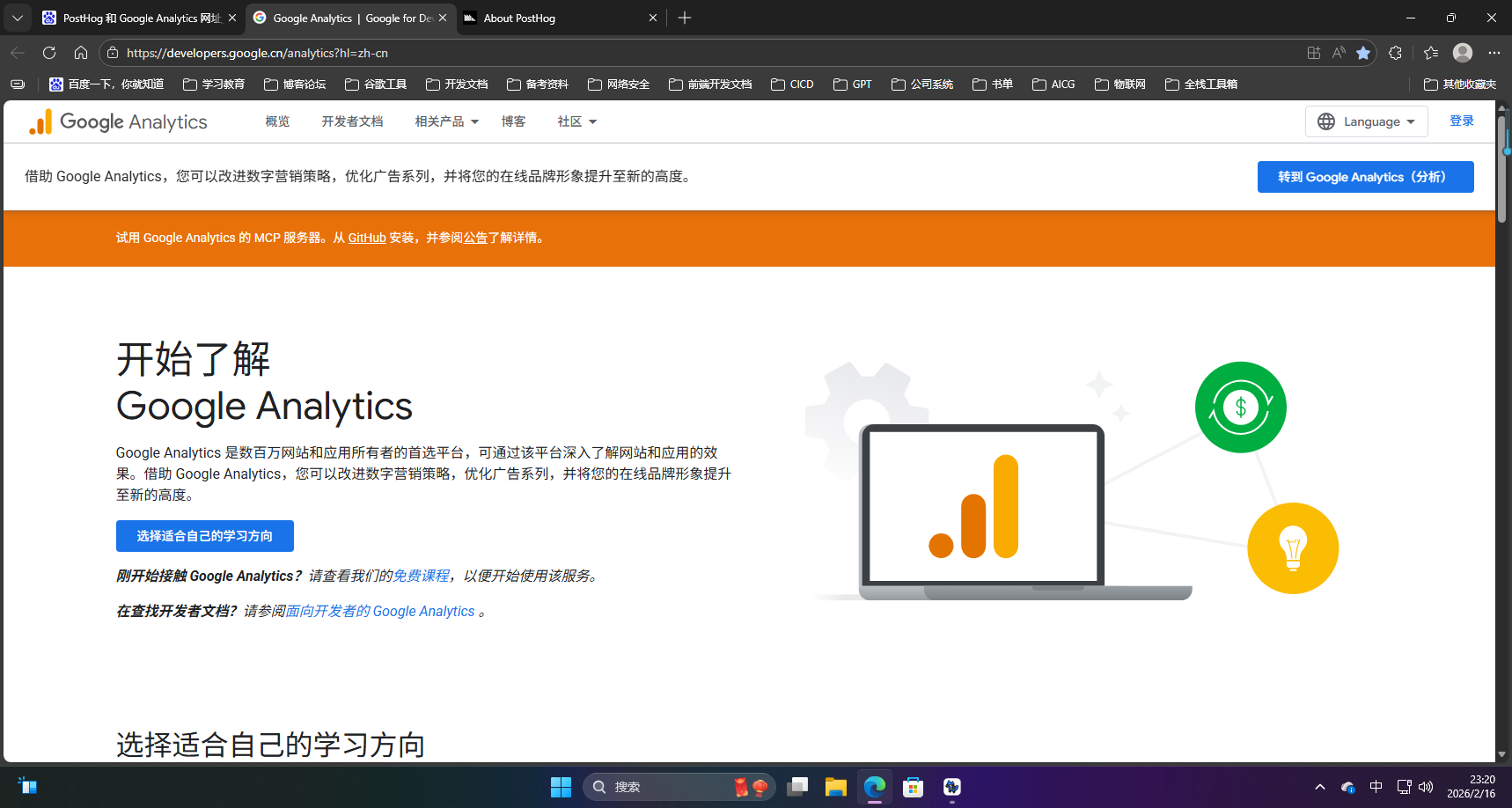Toggle Read Aloud in the address bar
The image size is (1512, 808).
tap(1339, 53)
